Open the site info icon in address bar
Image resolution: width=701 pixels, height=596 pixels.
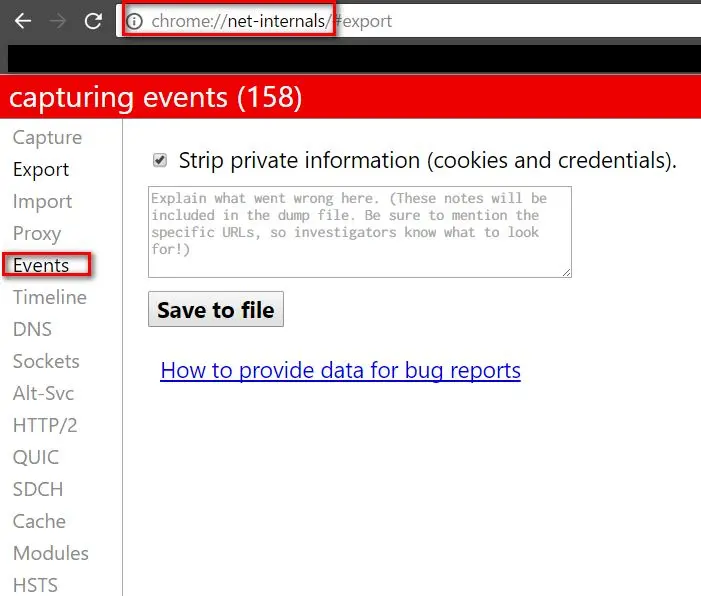[x=134, y=21]
